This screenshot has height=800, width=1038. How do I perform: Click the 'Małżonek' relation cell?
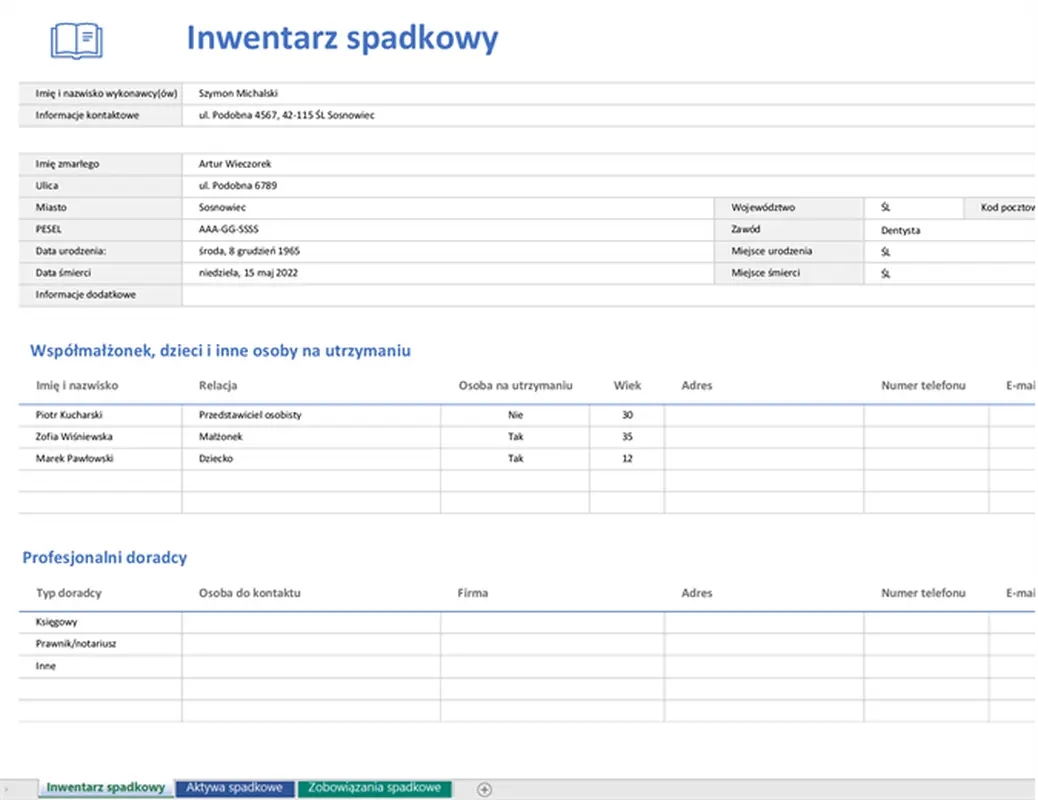(x=311, y=437)
